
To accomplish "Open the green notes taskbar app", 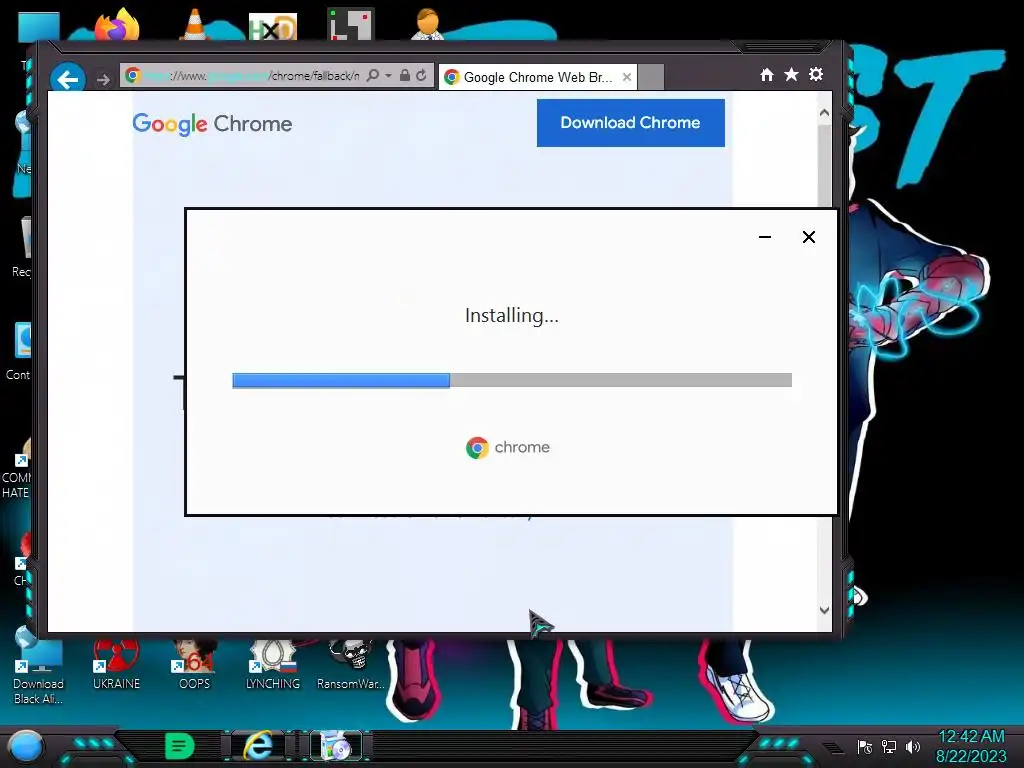I will tap(180, 746).
